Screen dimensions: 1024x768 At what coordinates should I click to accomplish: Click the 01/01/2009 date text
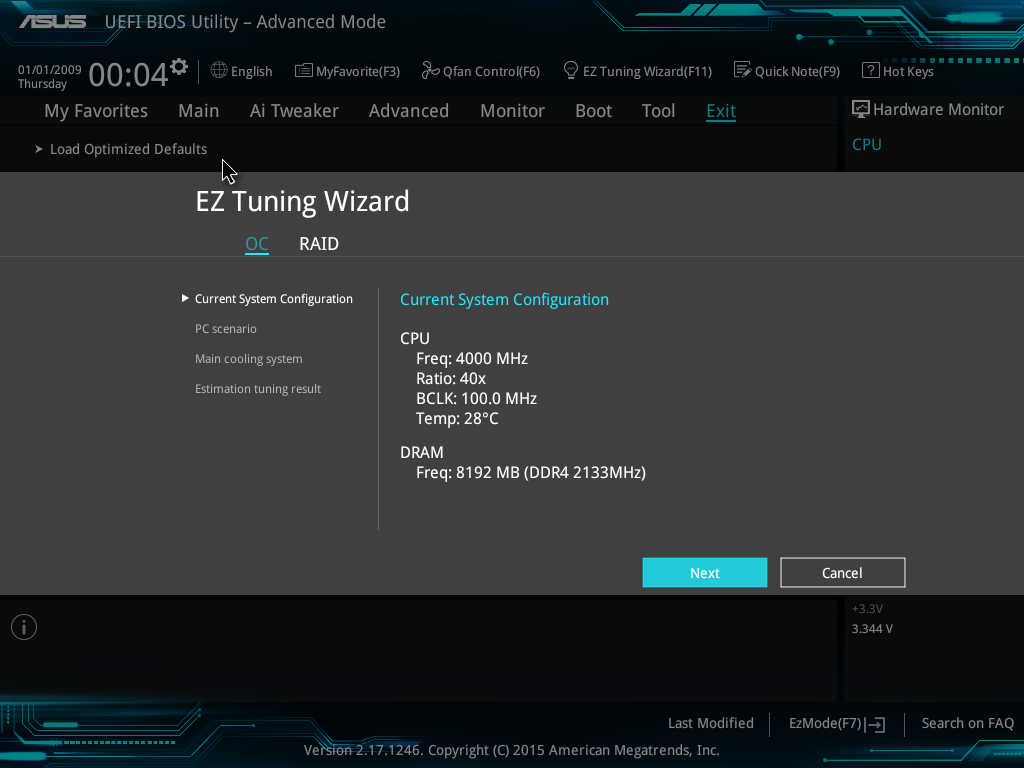tap(50, 70)
